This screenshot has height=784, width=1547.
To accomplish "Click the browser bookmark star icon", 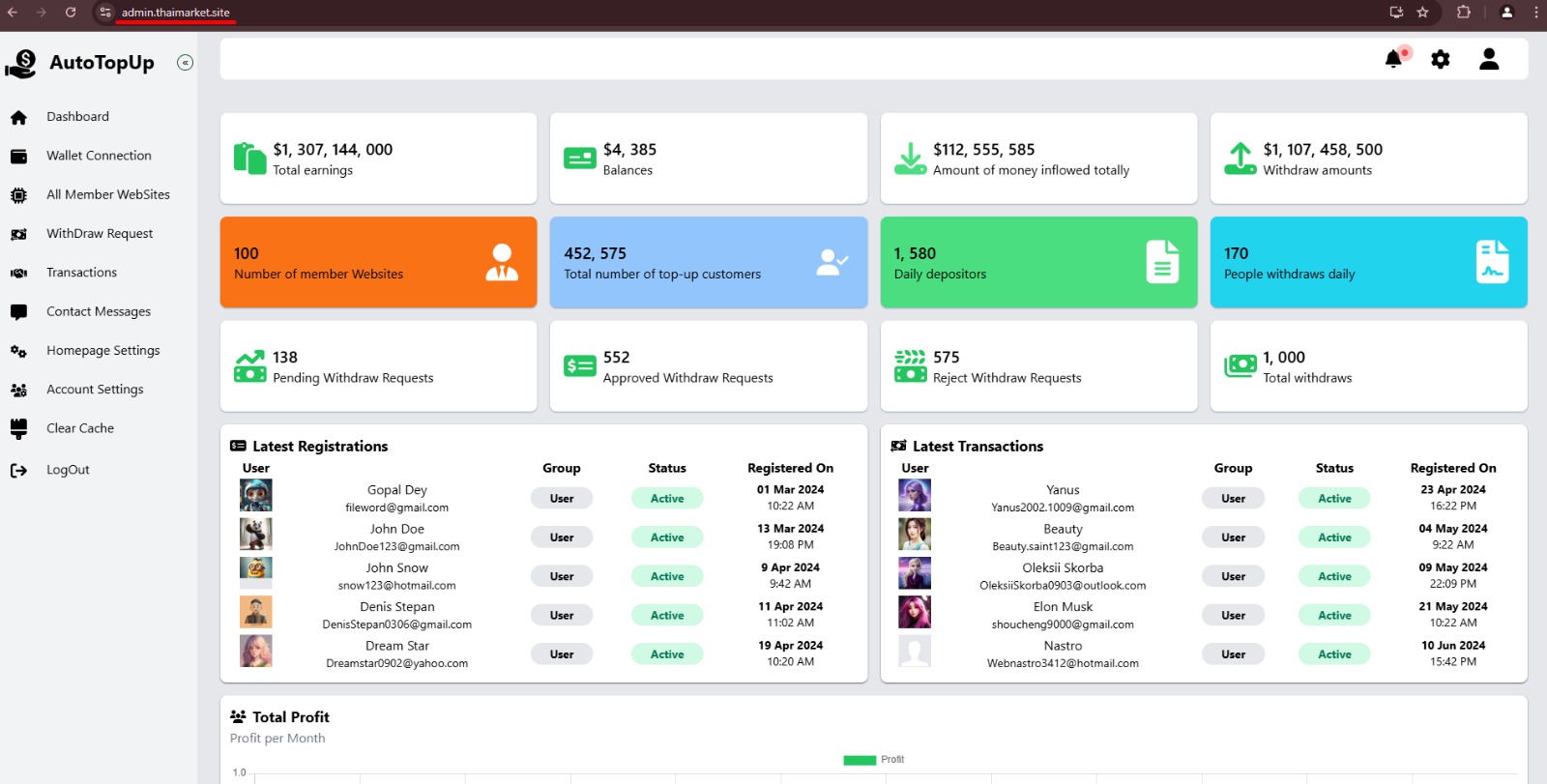I will coord(1422,13).
